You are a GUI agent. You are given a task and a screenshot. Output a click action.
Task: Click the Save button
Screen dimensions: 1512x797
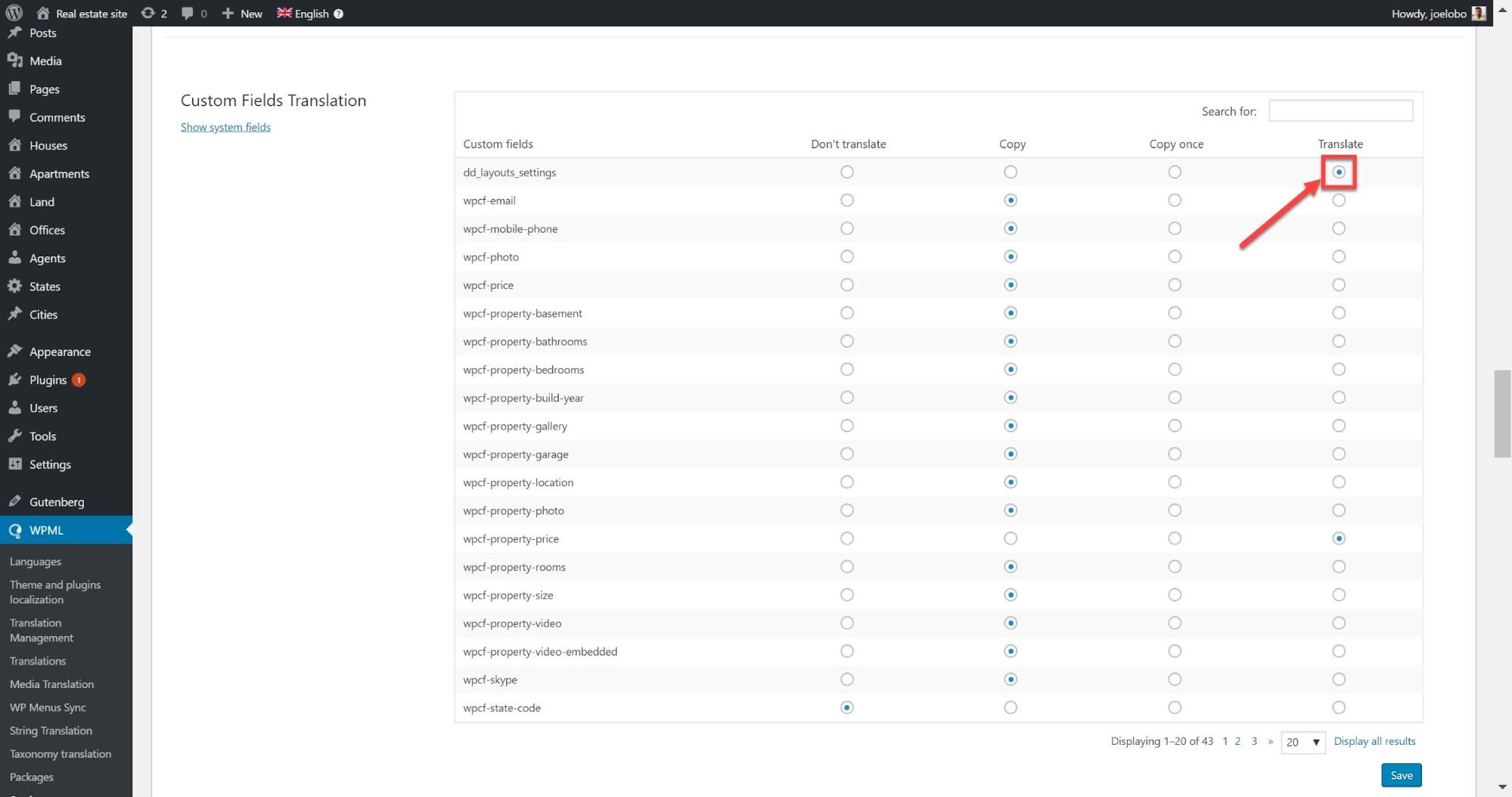tap(1401, 775)
